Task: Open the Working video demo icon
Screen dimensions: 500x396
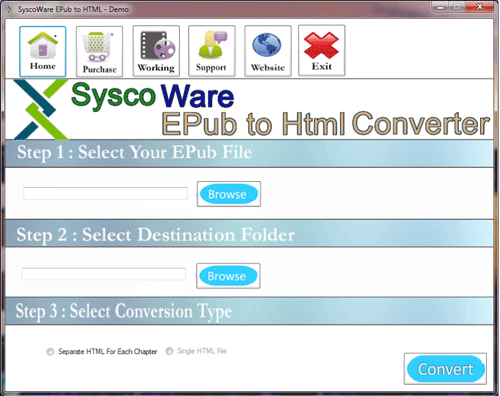Action: point(156,51)
